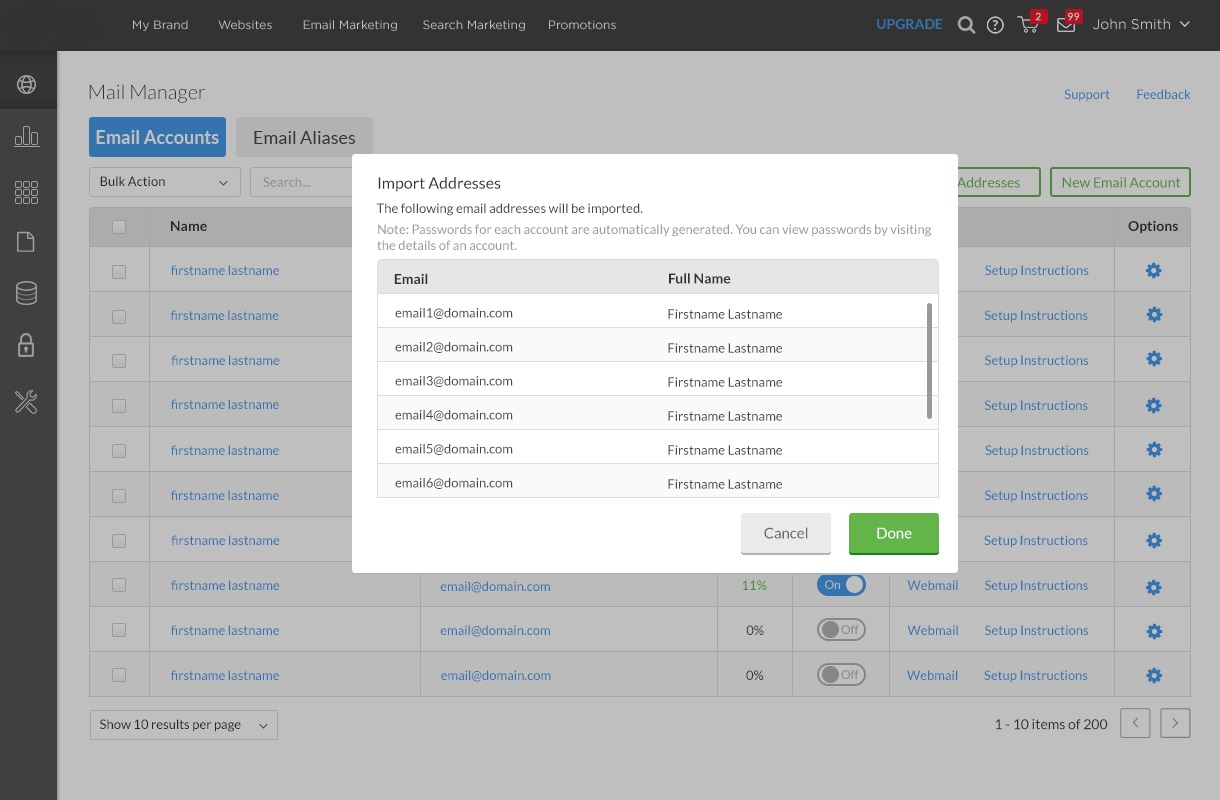Open the tools wrench icon in sidebar
1220x800 pixels.
point(27,402)
